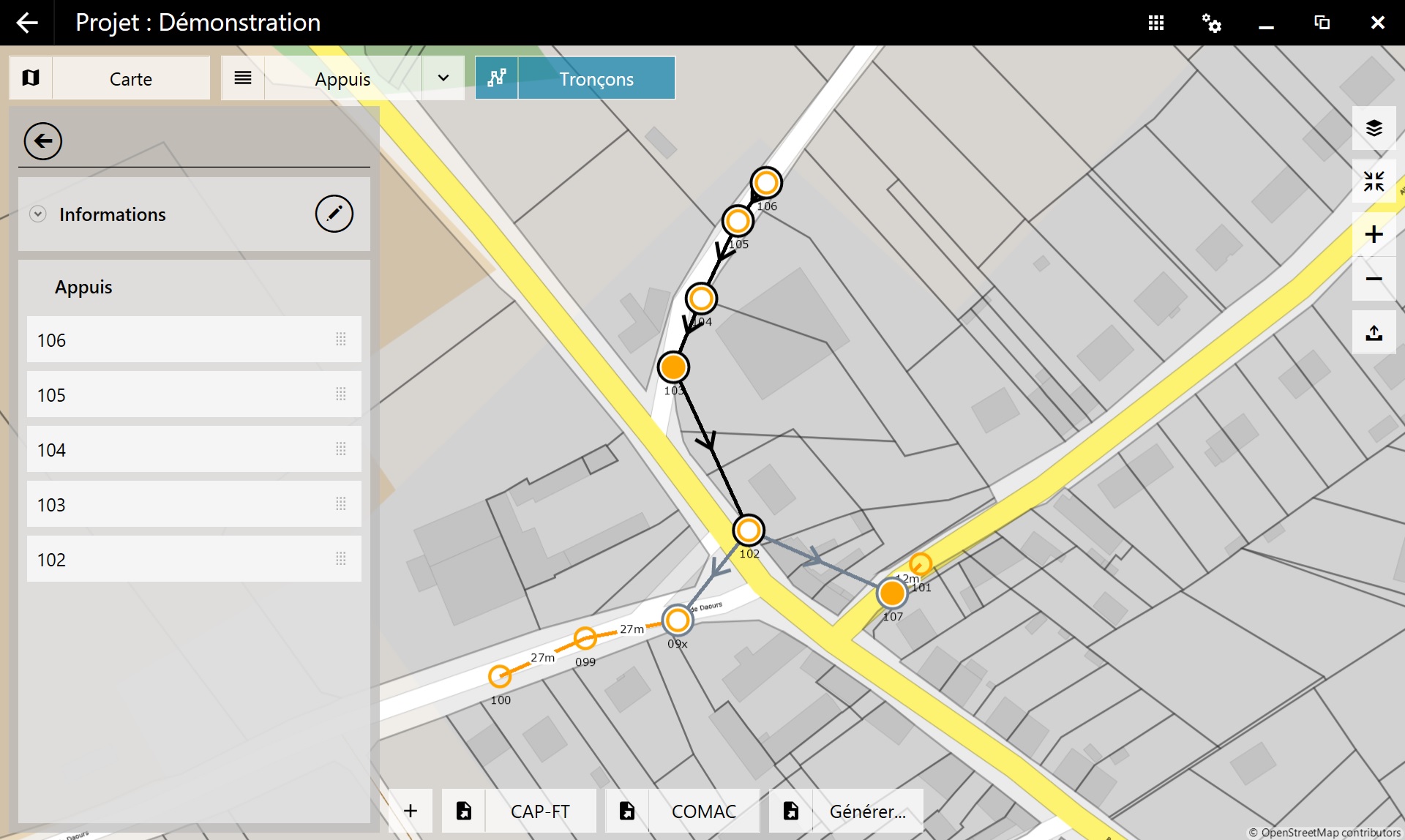The image size is (1405, 840).
Task: Click the Générer... button
Action: click(x=868, y=811)
